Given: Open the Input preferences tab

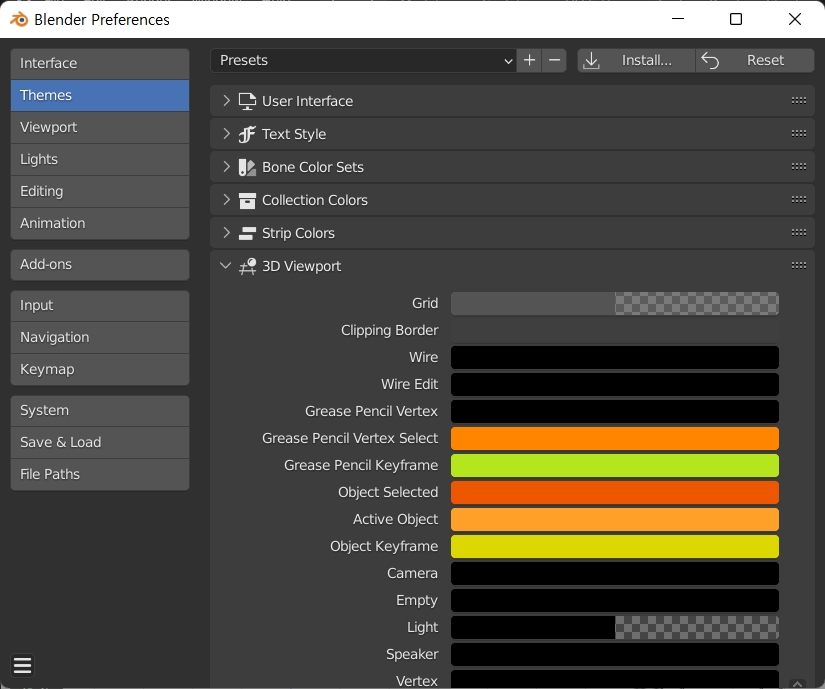Looking at the screenshot, I should click(x=100, y=306).
